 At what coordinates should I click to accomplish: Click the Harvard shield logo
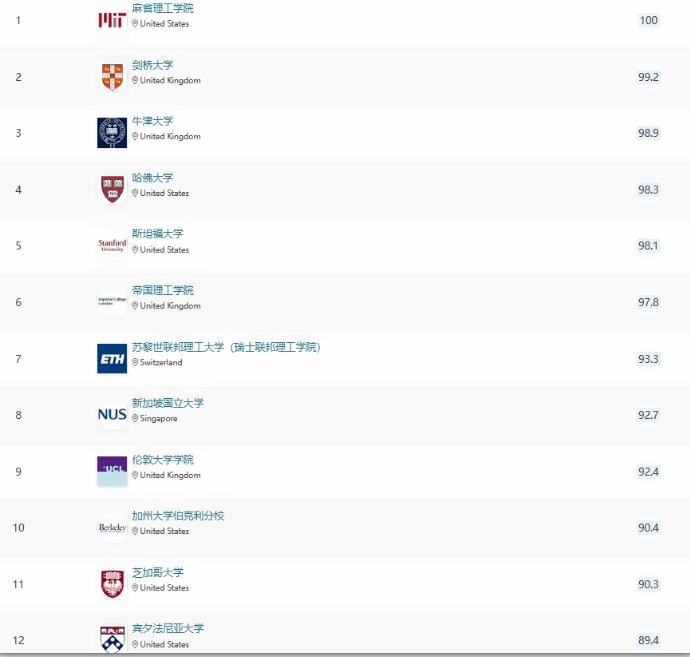click(x=112, y=190)
